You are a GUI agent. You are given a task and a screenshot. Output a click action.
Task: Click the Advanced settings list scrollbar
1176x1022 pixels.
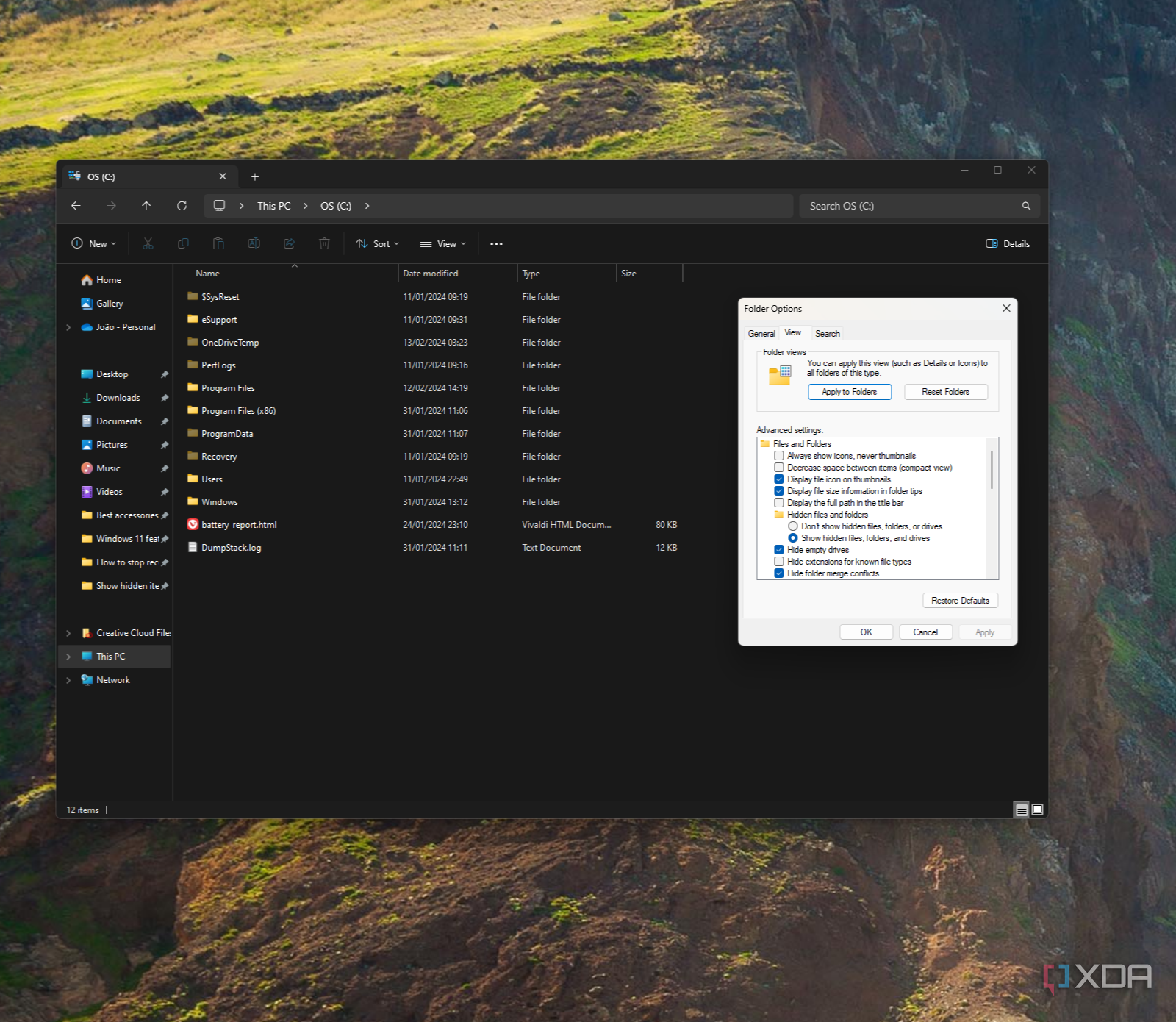click(992, 471)
